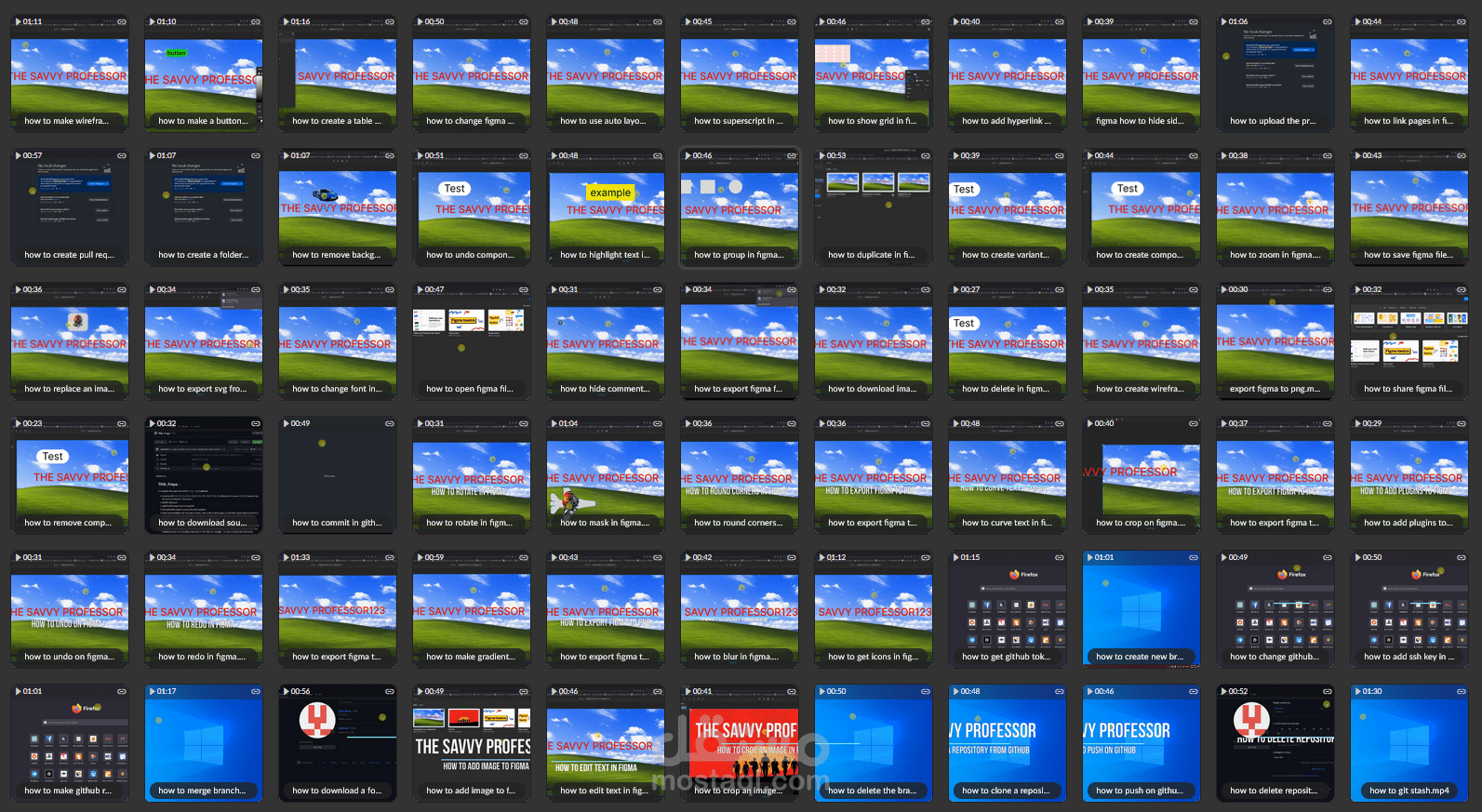Click the 'how to download ima...' title
This screenshot has height=812, width=1482.
tap(873, 389)
